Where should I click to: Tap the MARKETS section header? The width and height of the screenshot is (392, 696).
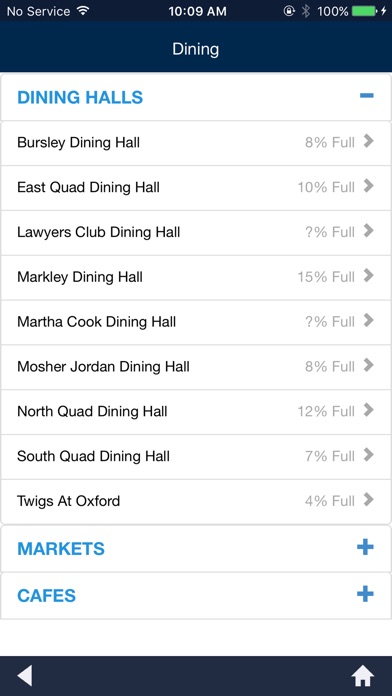coord(196,549)
